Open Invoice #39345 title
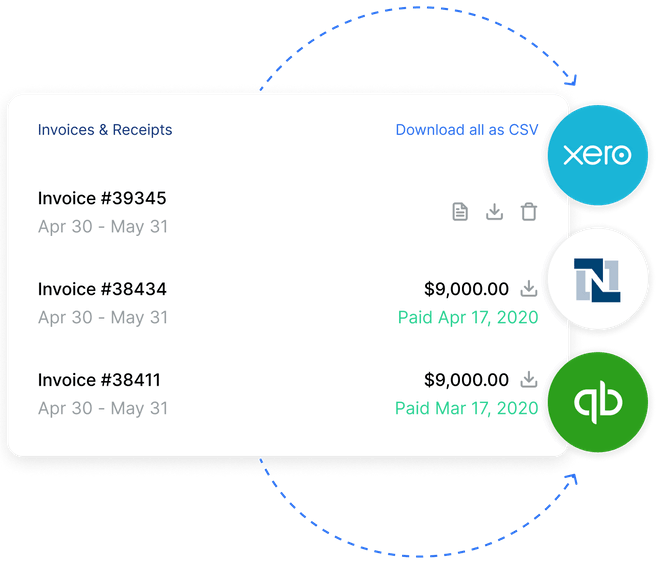Image resolution: width=656 pixels, height=567 pixels. [102, 198]
